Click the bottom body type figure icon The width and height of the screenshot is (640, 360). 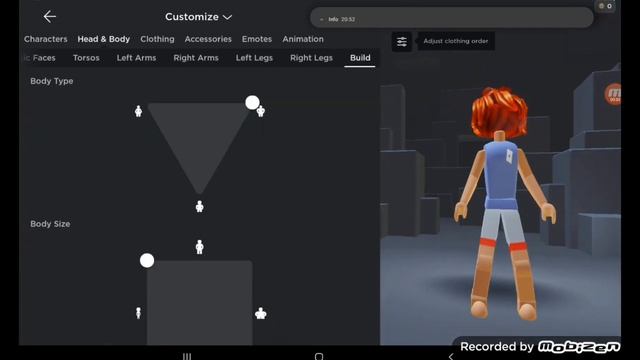pos(199,207)
